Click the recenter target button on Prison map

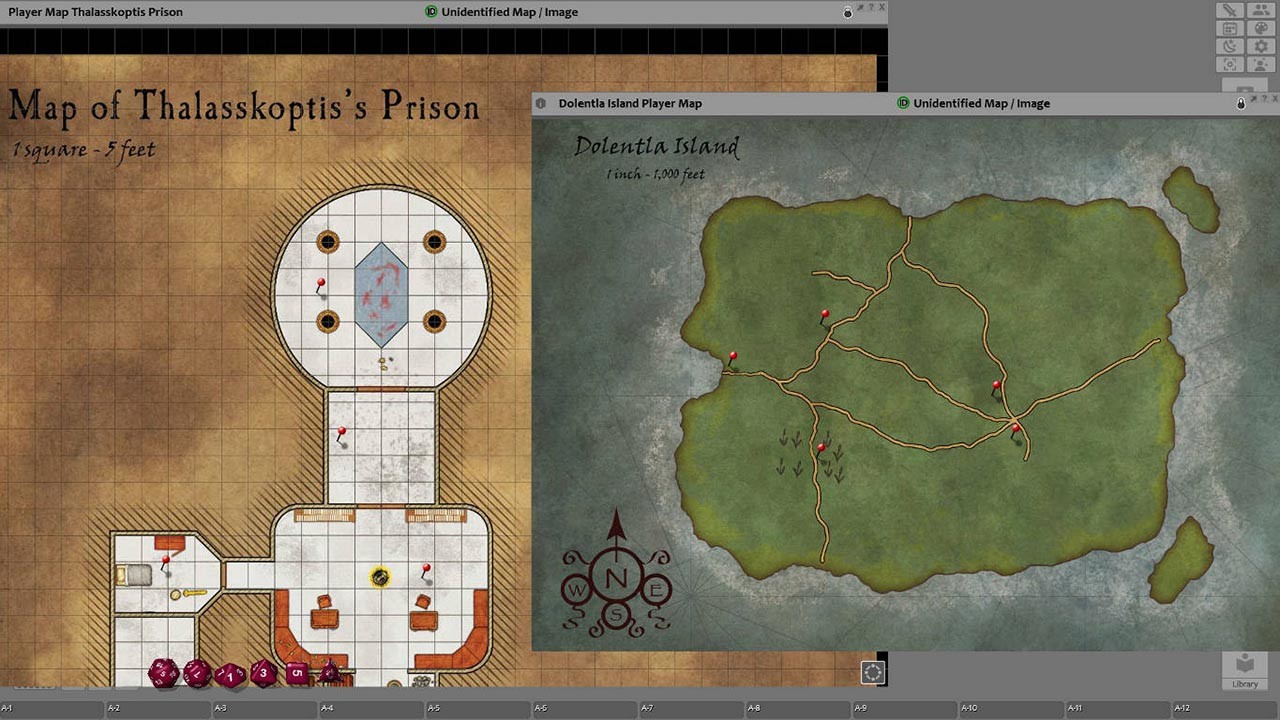pyautogui.click(x=873, y=673)
